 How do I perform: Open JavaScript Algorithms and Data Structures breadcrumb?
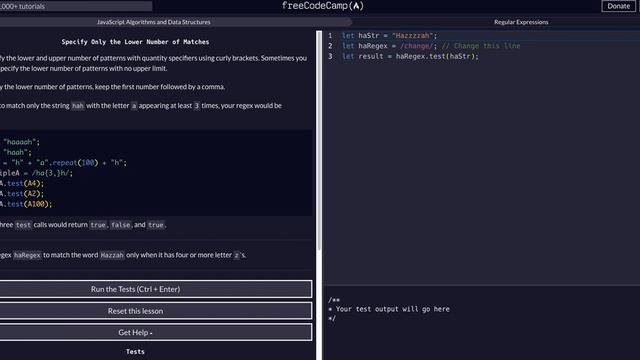153,22
